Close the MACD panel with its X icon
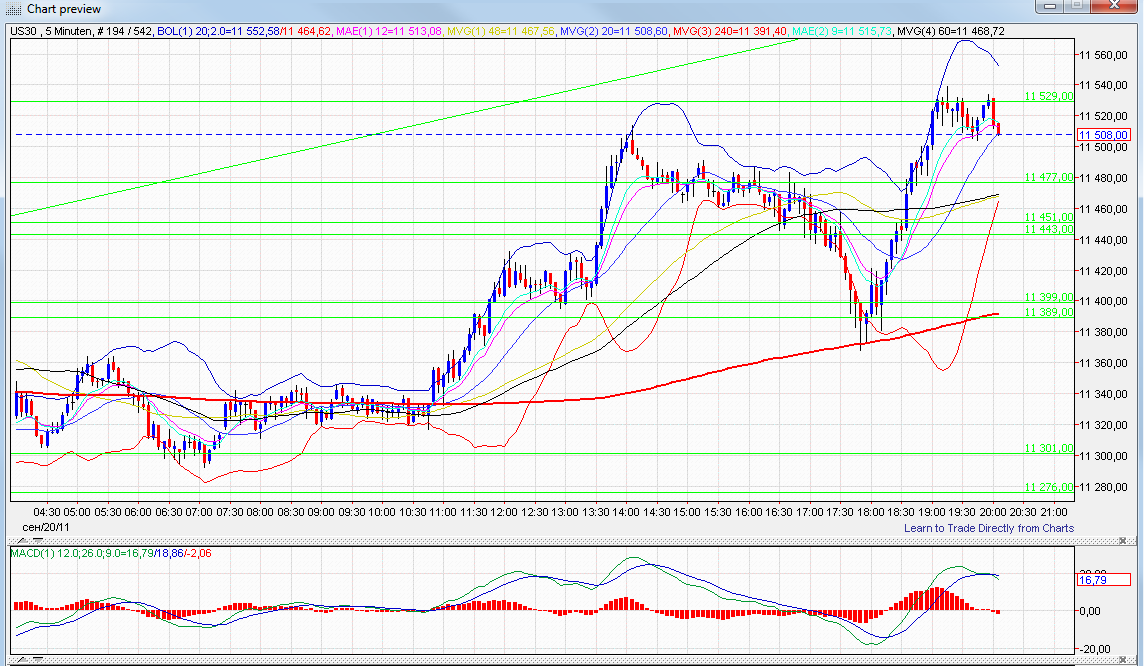This screenshot has width=1144, height=666. 1123,541
